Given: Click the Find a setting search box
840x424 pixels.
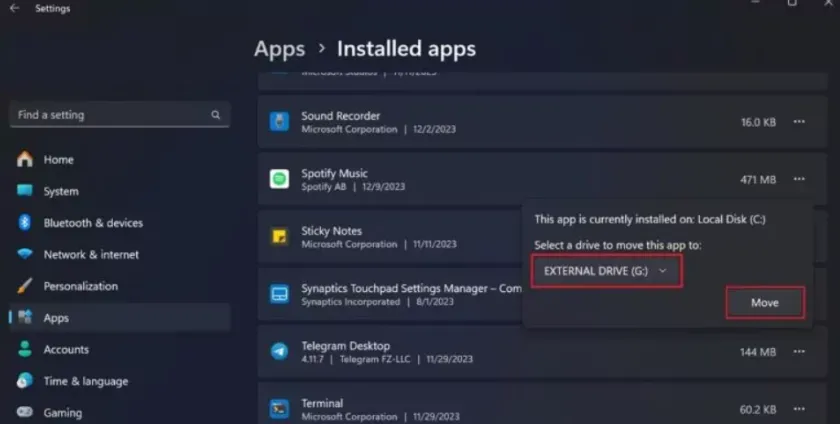Looking at the screenshot, I should tap(120, 115).
